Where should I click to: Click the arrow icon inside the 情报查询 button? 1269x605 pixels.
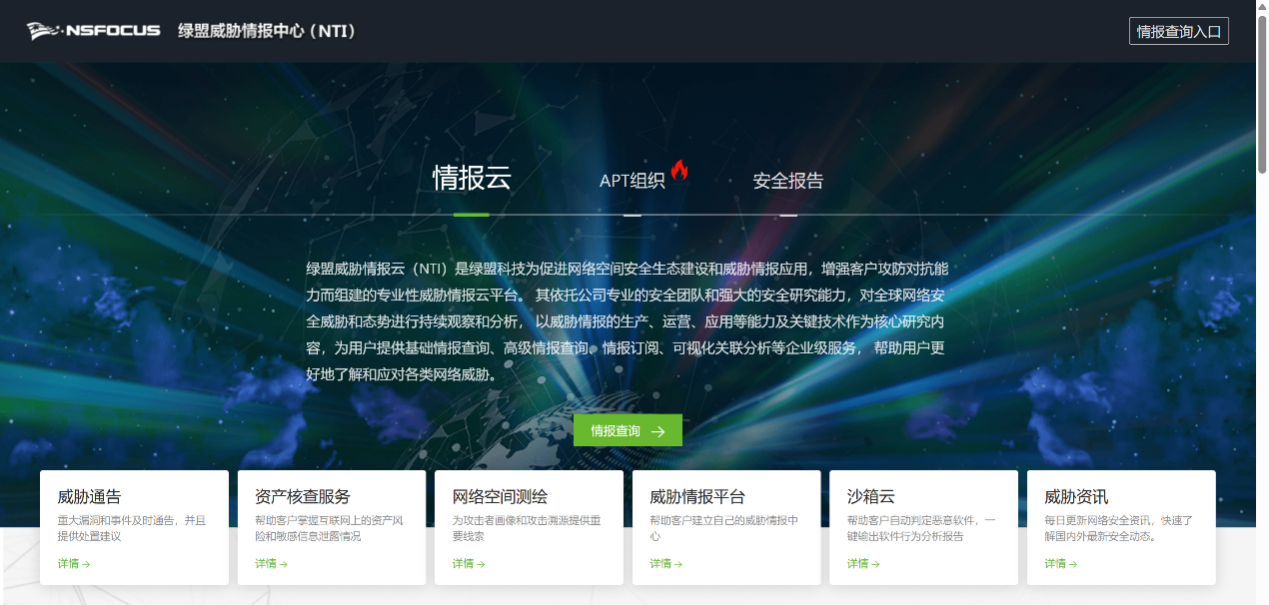(x=656, y=430)
